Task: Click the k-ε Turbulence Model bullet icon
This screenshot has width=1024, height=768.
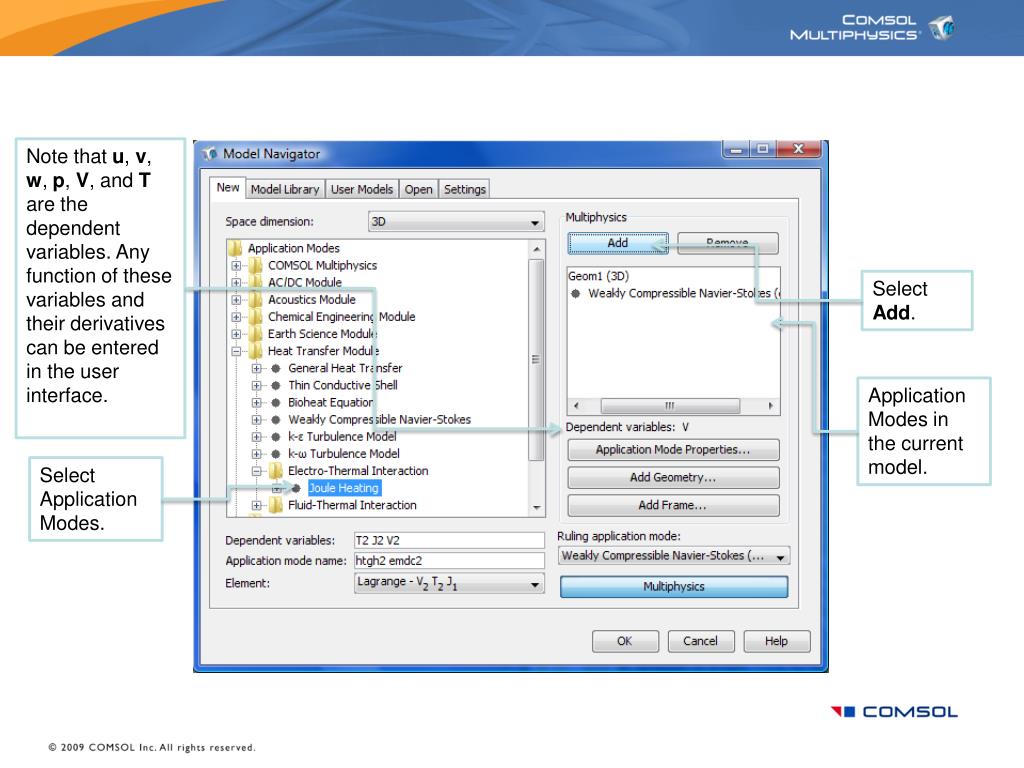Action: click(x=276, y=436)
